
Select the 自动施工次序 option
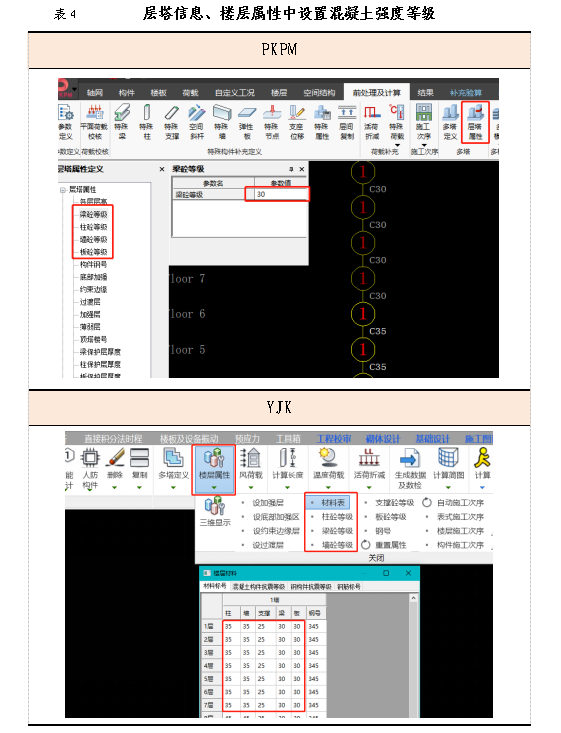(453, 503)
